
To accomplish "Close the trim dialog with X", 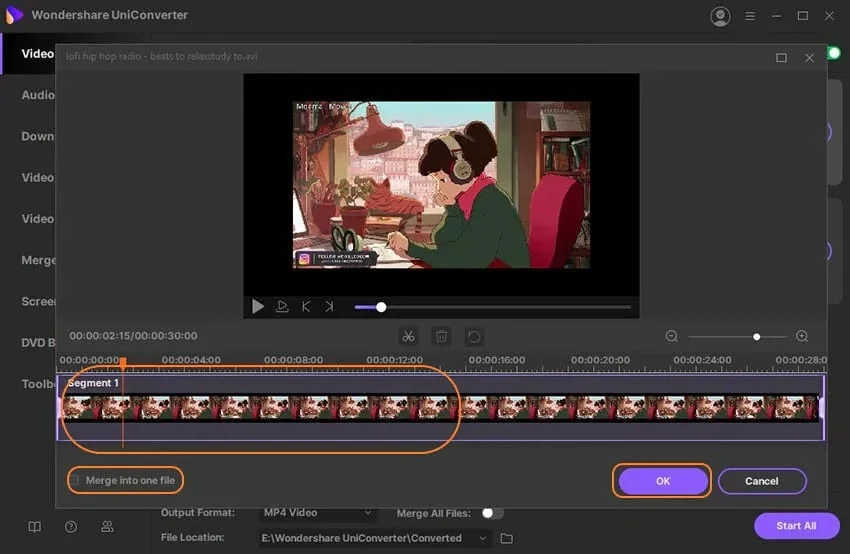I will (x=809, y=57).
